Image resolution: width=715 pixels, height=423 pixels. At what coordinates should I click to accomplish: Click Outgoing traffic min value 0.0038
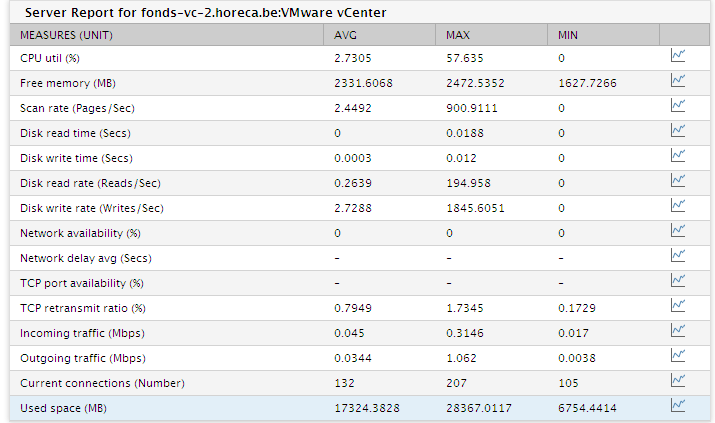click(x=577, y=358)
